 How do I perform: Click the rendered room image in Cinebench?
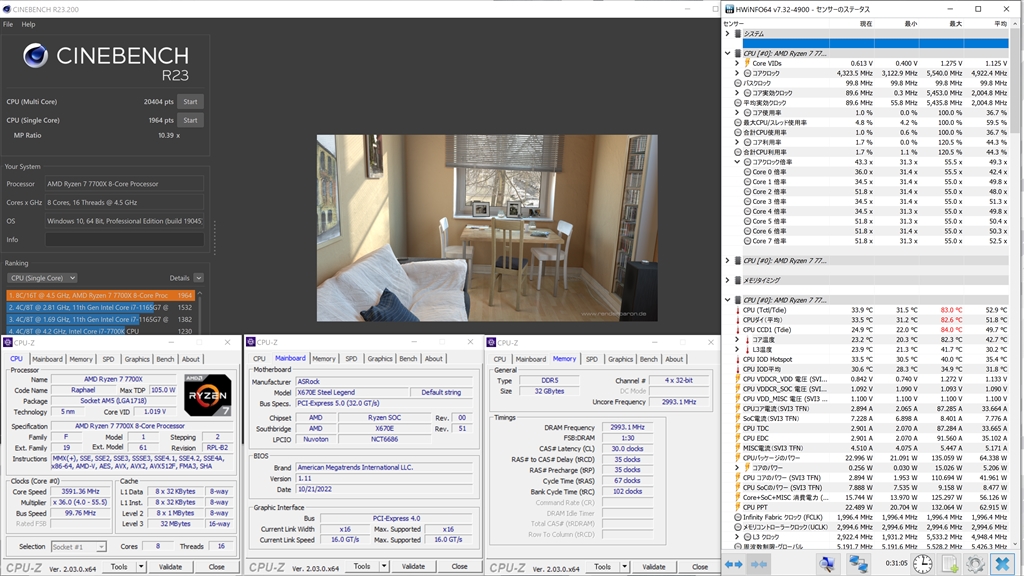click(487, 228)
